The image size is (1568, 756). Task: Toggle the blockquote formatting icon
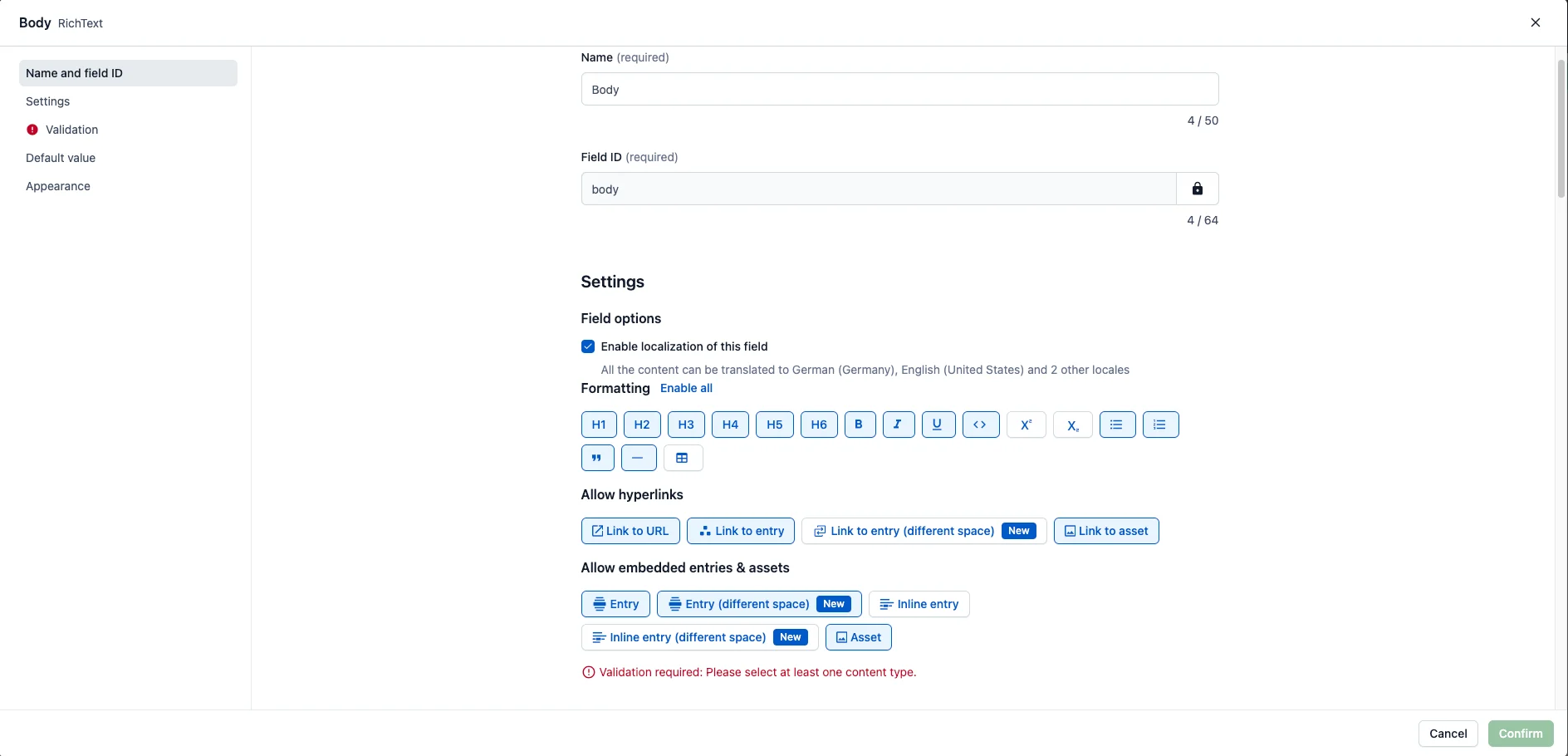[597, 458]
